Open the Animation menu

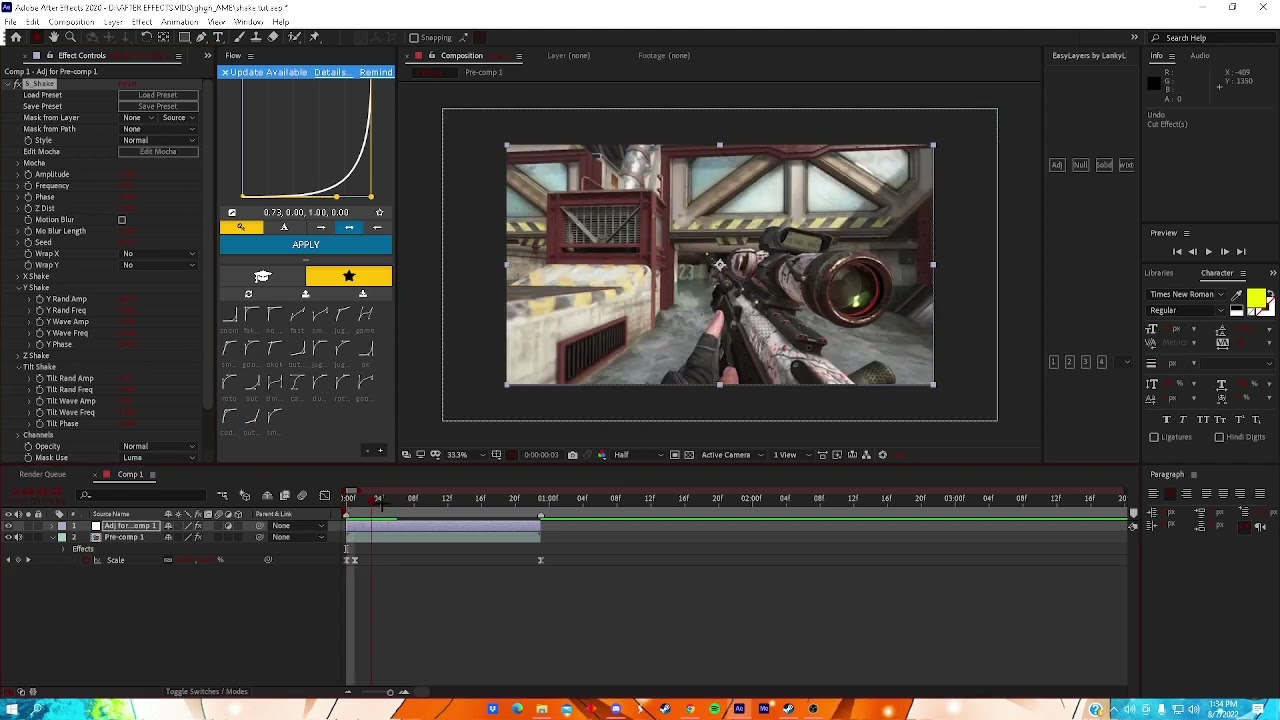pyautogui.click(x=179, y=22)
